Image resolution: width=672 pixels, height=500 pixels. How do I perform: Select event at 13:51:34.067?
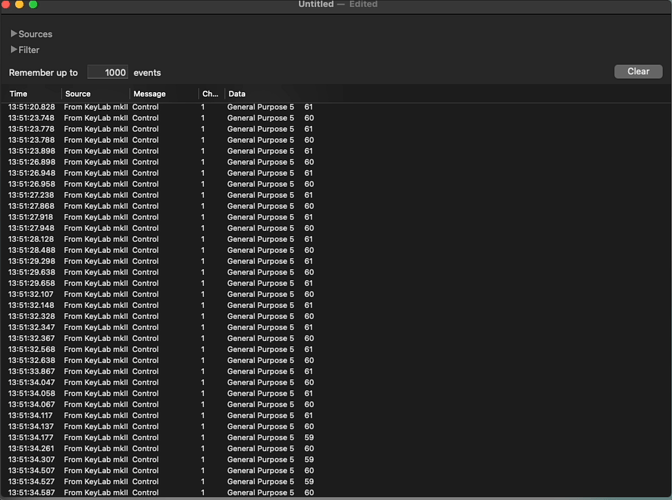click(336, 404)
